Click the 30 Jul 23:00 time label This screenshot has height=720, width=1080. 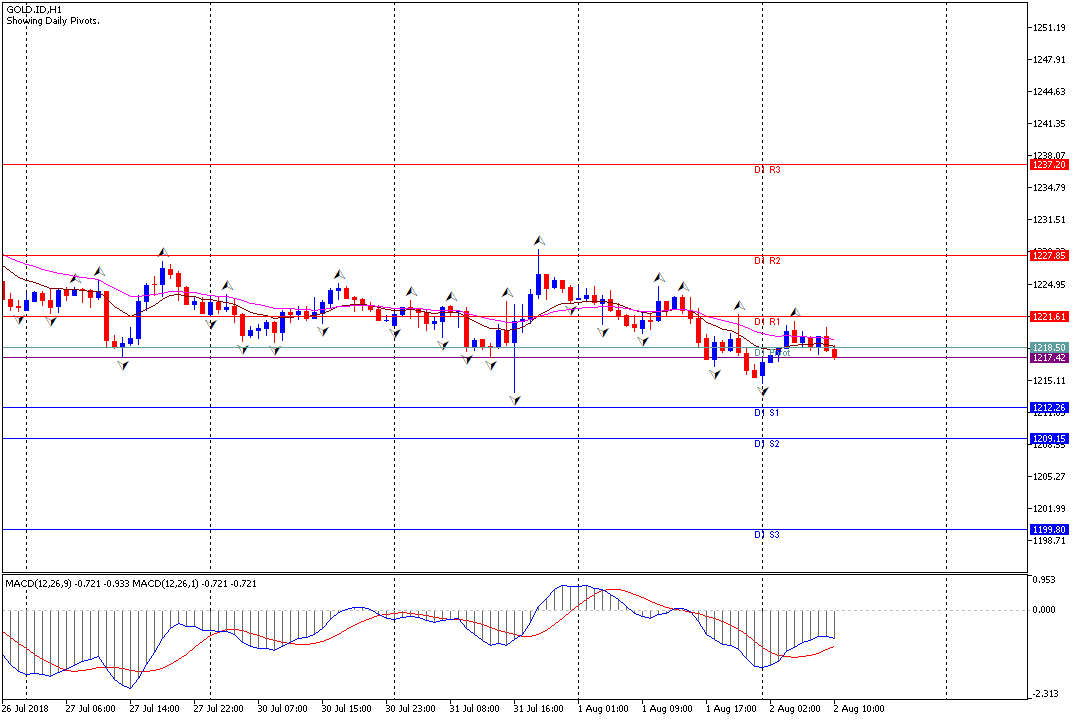(411, 709)
